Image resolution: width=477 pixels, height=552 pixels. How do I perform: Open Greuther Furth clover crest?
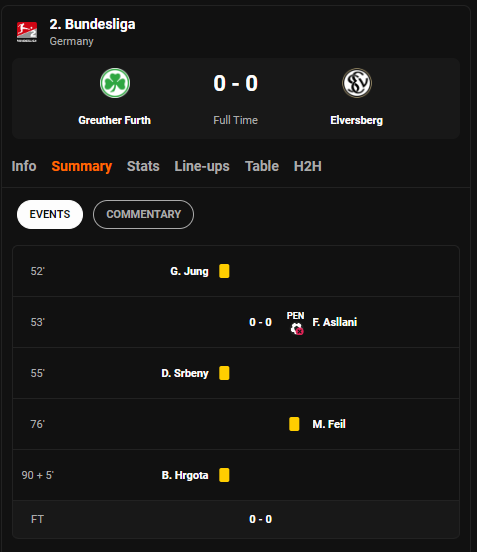point(115,83)
